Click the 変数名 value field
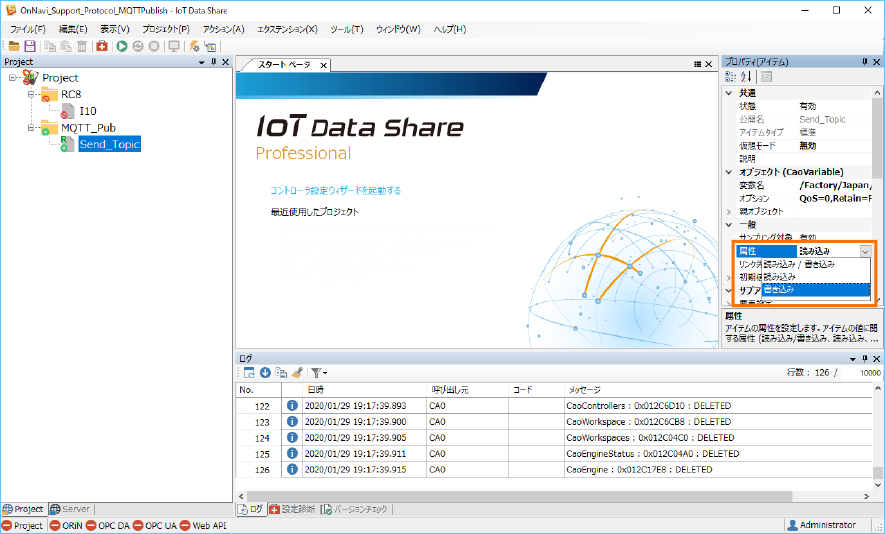The width and height of the screenshot is (885, 534). tap(835, 185)
